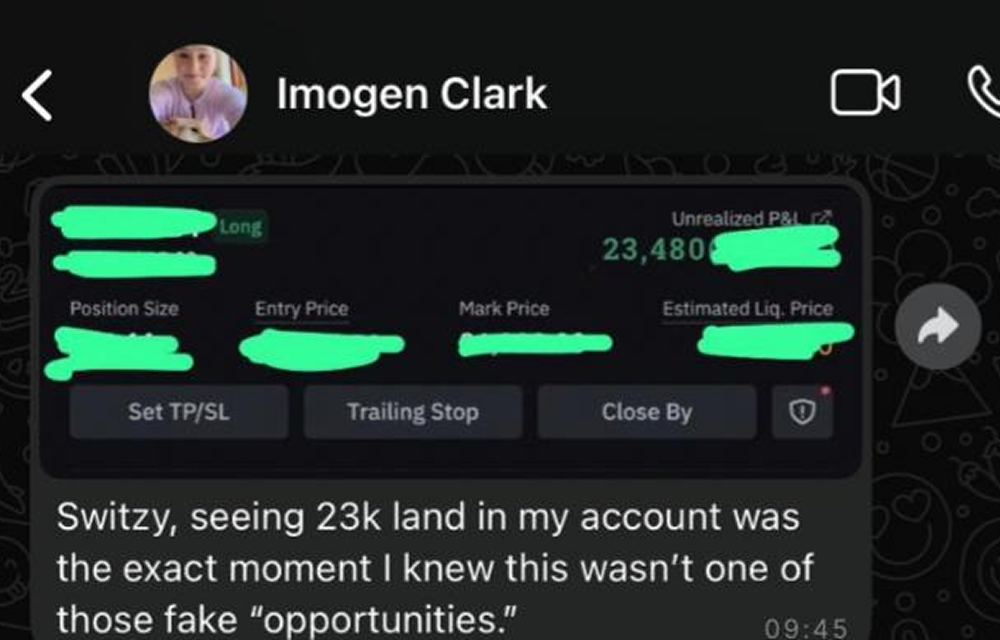This screenshot has width=1000, height=640.
Task: Forward the message with the share arrow
Action: coord(938,326)
